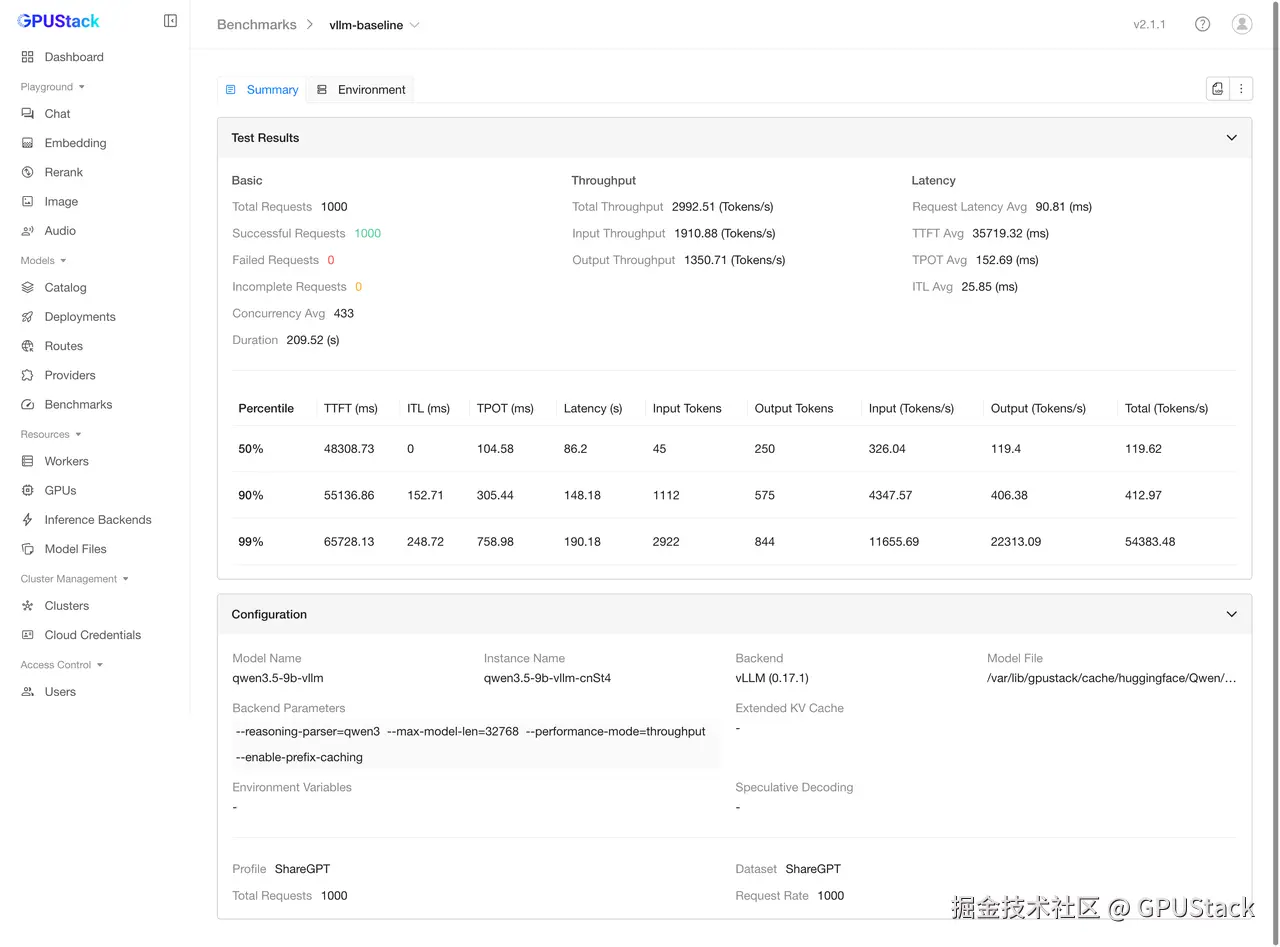
Task: Click the Workers icon in sidebar
Action: 27,461
